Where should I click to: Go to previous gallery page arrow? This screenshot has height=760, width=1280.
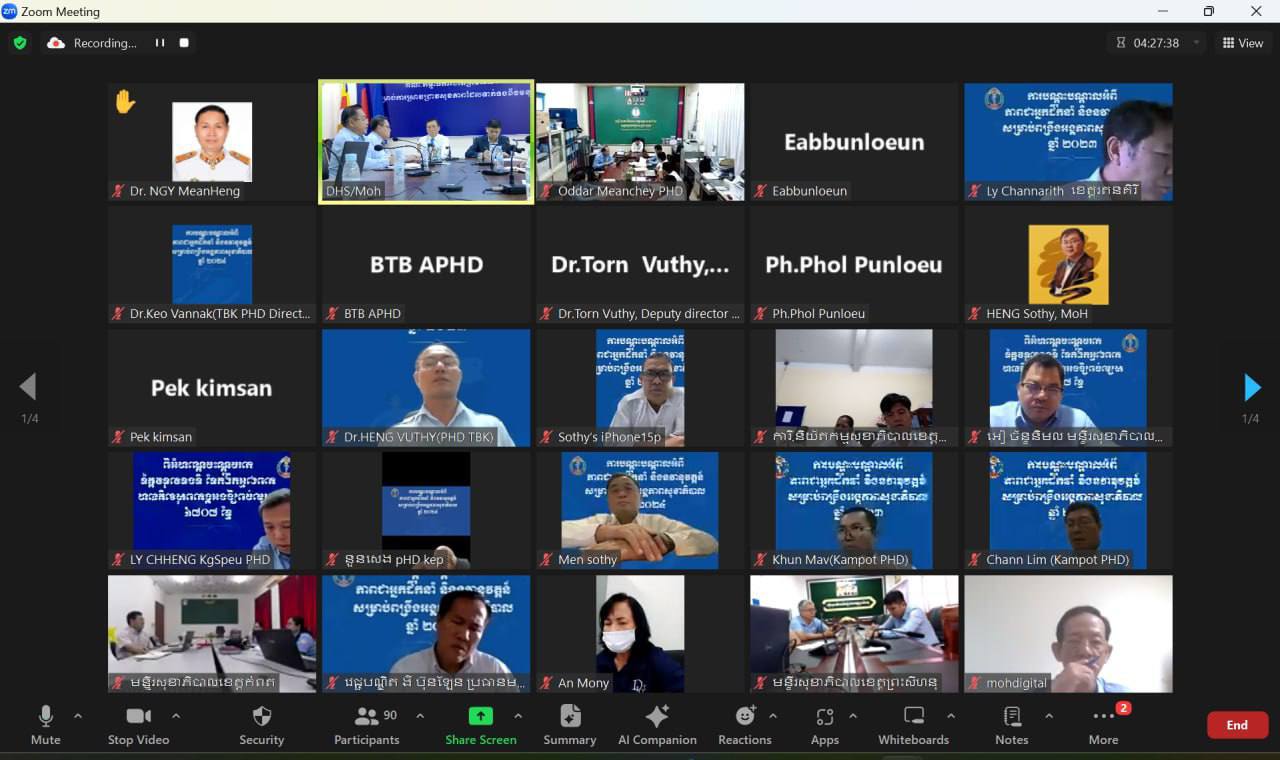[x=28, y=387]
